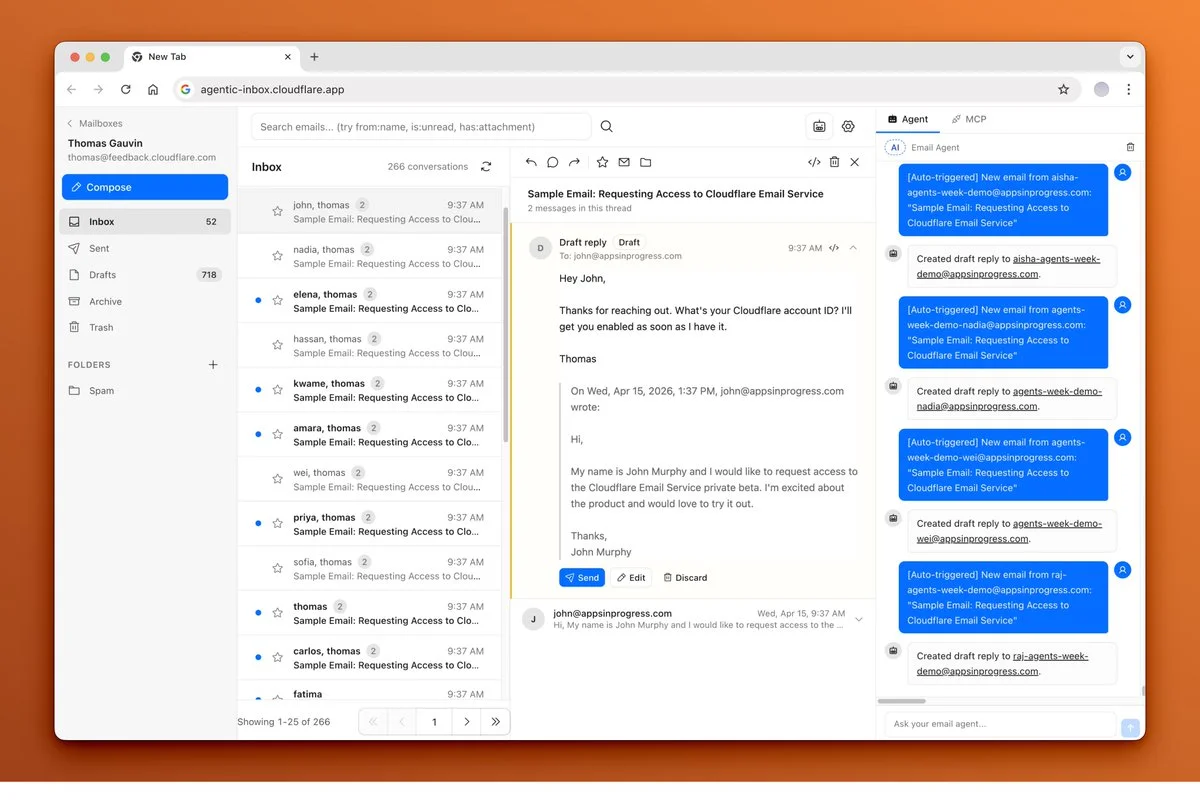The image size is (1200, 801).
Task: Expand the john@appsinprogress.com message
Action: click(858, 619)
